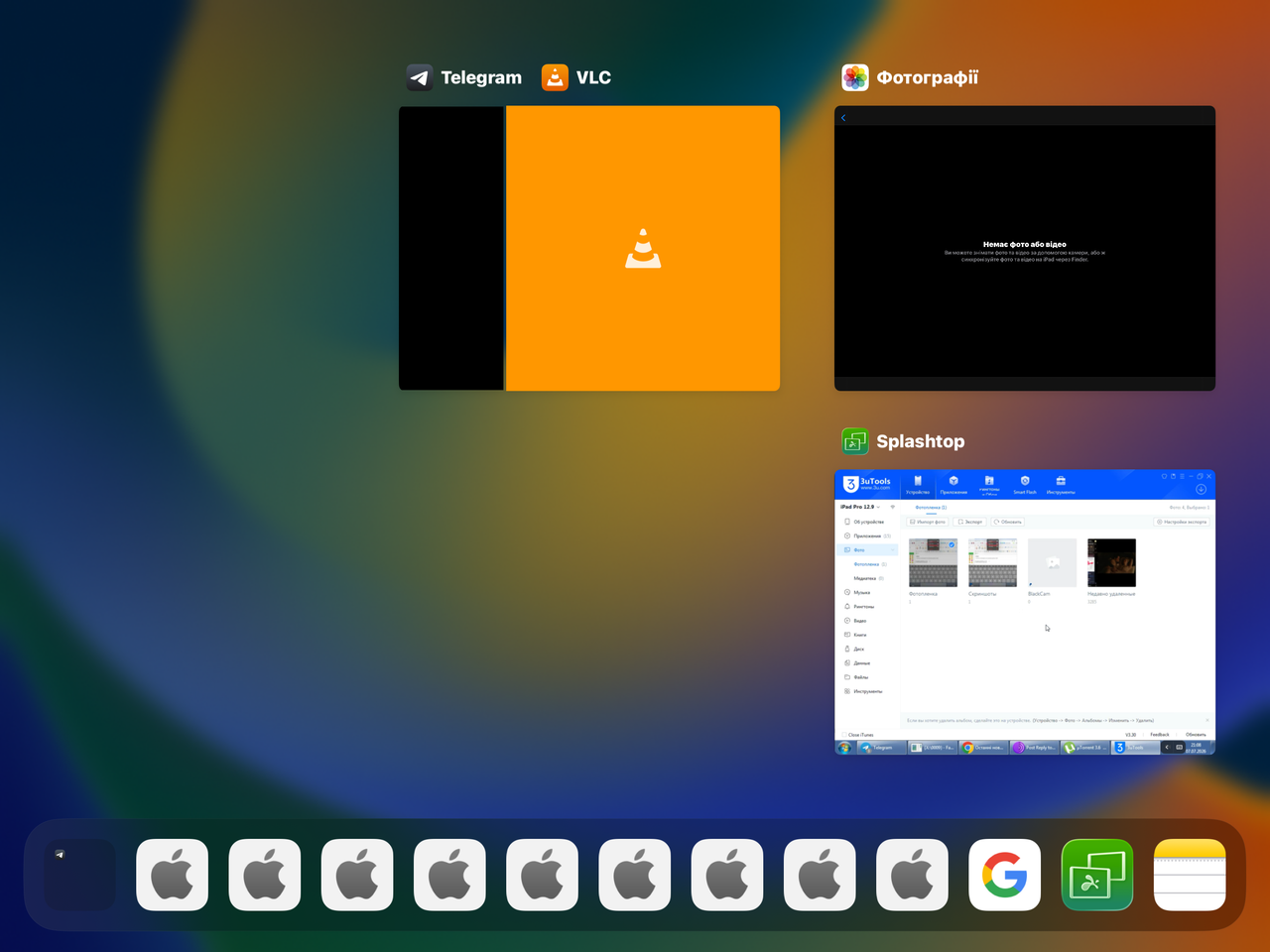Viewport: 1270px width, 952px height.
Task: Open Apple placeholder app beside the dock folder
Action: 173,875
